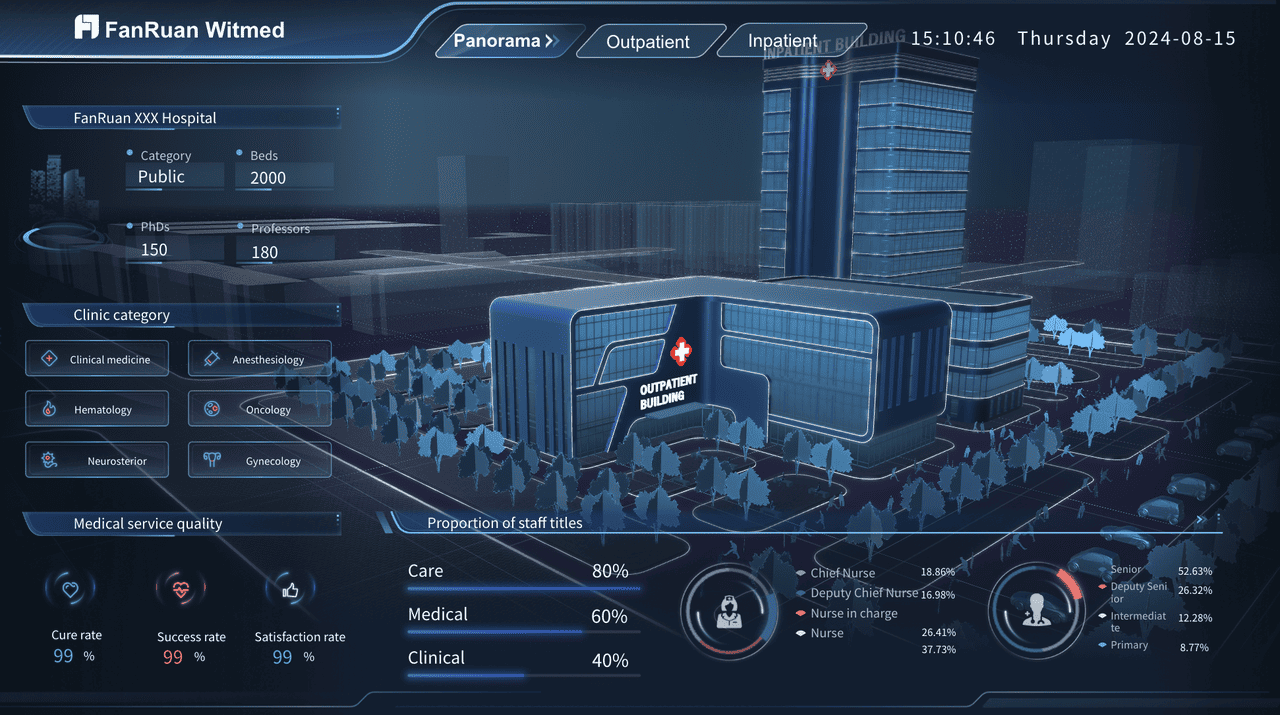Toggle the Primary legend entry

coord(1128,645)
